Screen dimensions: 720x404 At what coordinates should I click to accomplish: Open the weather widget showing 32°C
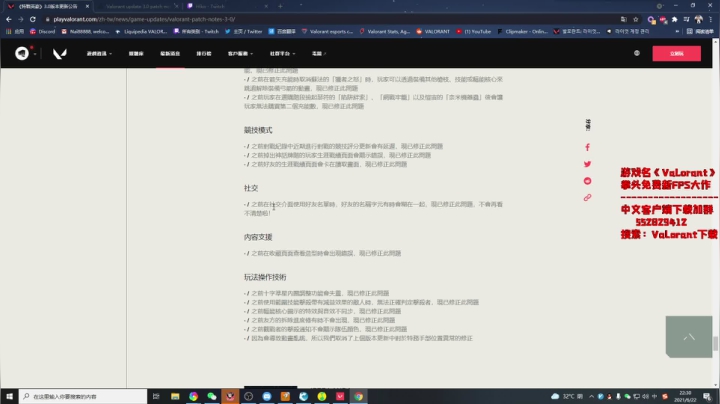[x=567, y=396]
